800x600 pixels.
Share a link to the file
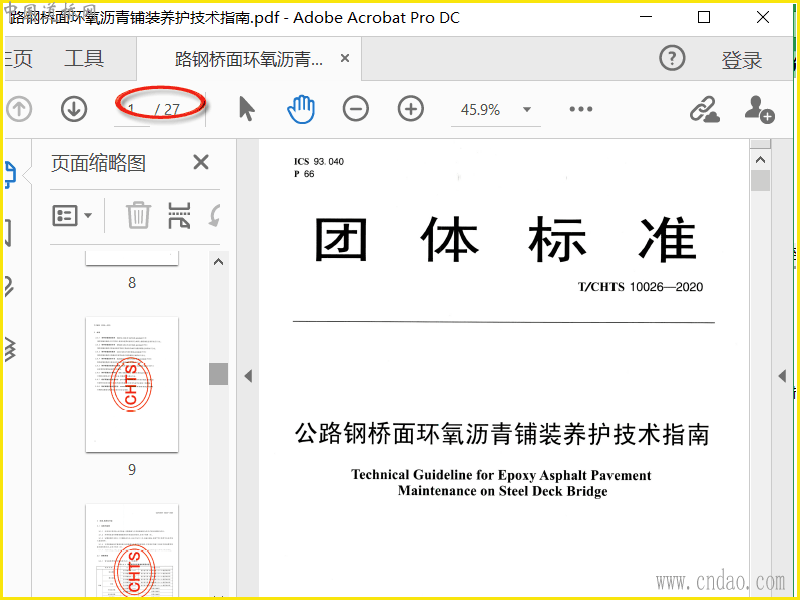[705, 109]
